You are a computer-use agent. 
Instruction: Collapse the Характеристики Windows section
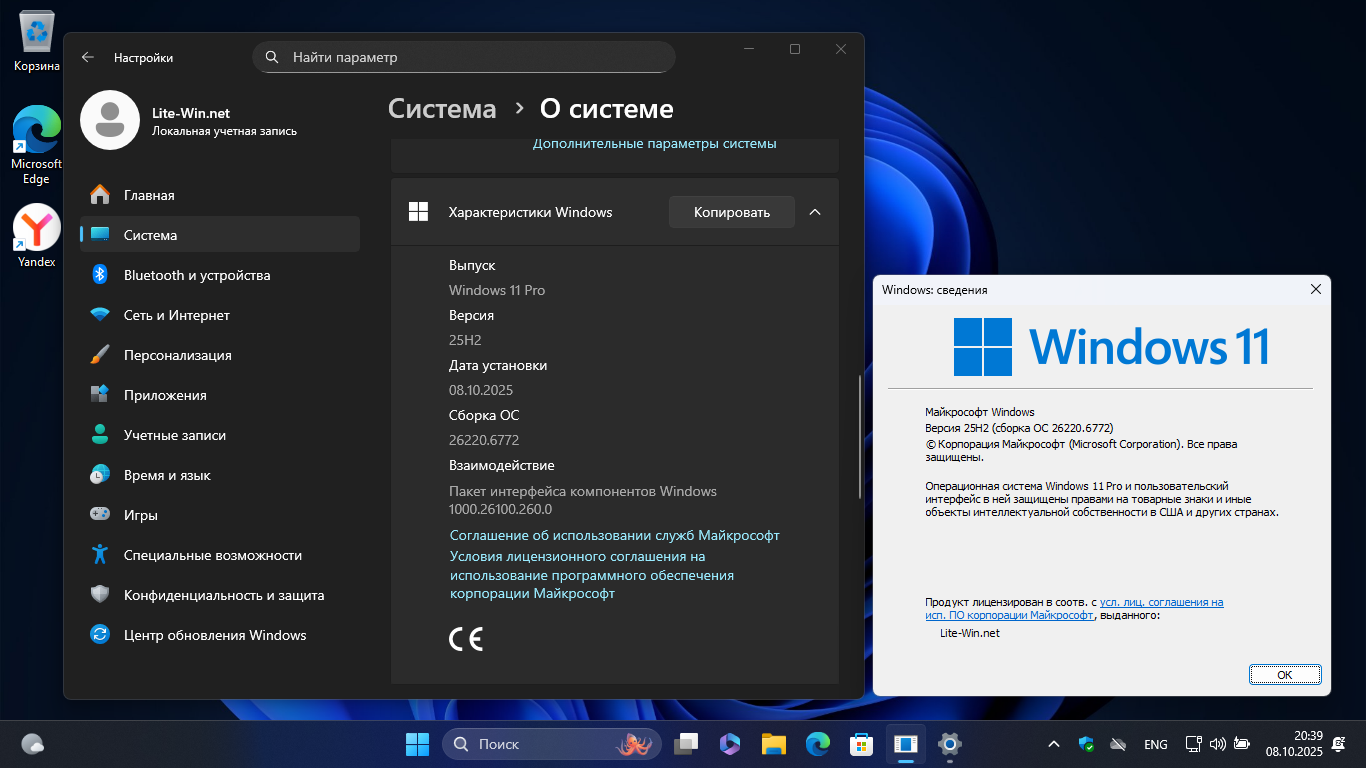click(815, 212)
